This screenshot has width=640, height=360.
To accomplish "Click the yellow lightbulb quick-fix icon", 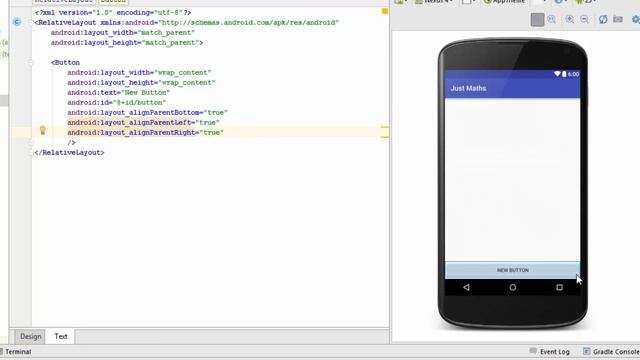I will [x=42, y=131].
